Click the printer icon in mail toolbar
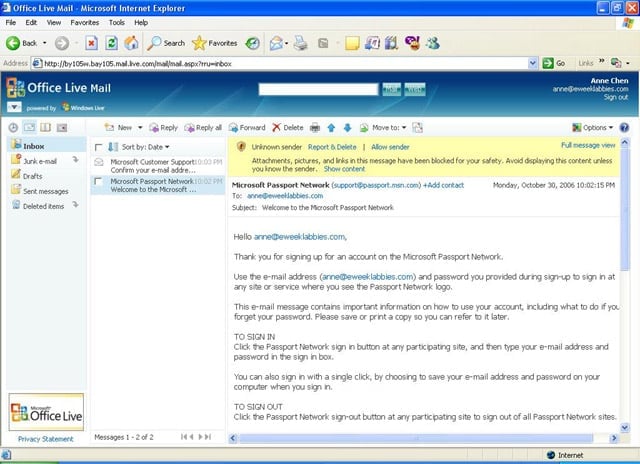The width and height of the screenshot is (640, 464). (315, 128)
